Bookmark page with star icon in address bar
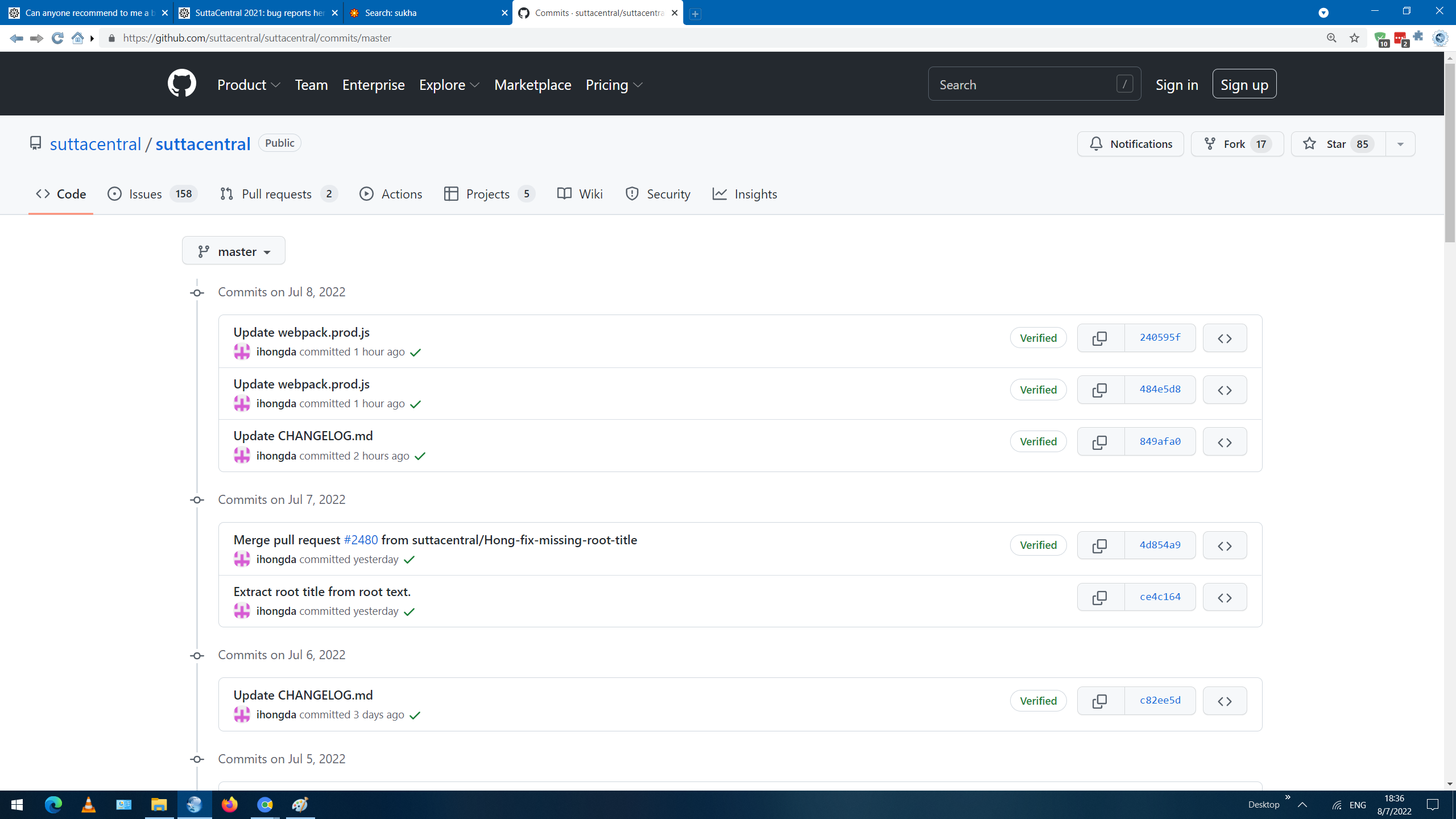Screen dimensions: 1456x819 click(x=1354, y=38)
